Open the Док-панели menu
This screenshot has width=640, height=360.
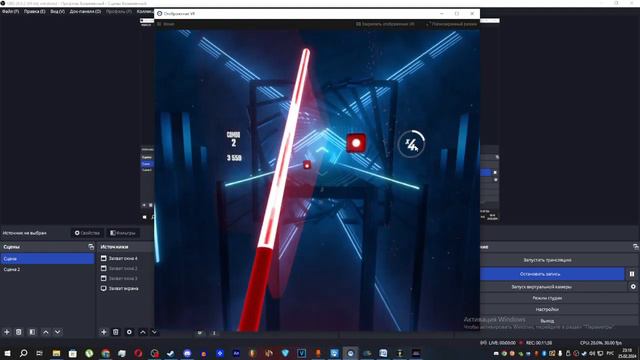tap(85, 11)
